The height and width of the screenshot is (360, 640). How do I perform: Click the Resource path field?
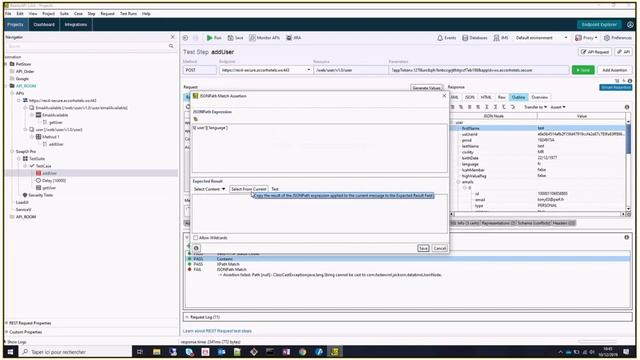[350, 70]
